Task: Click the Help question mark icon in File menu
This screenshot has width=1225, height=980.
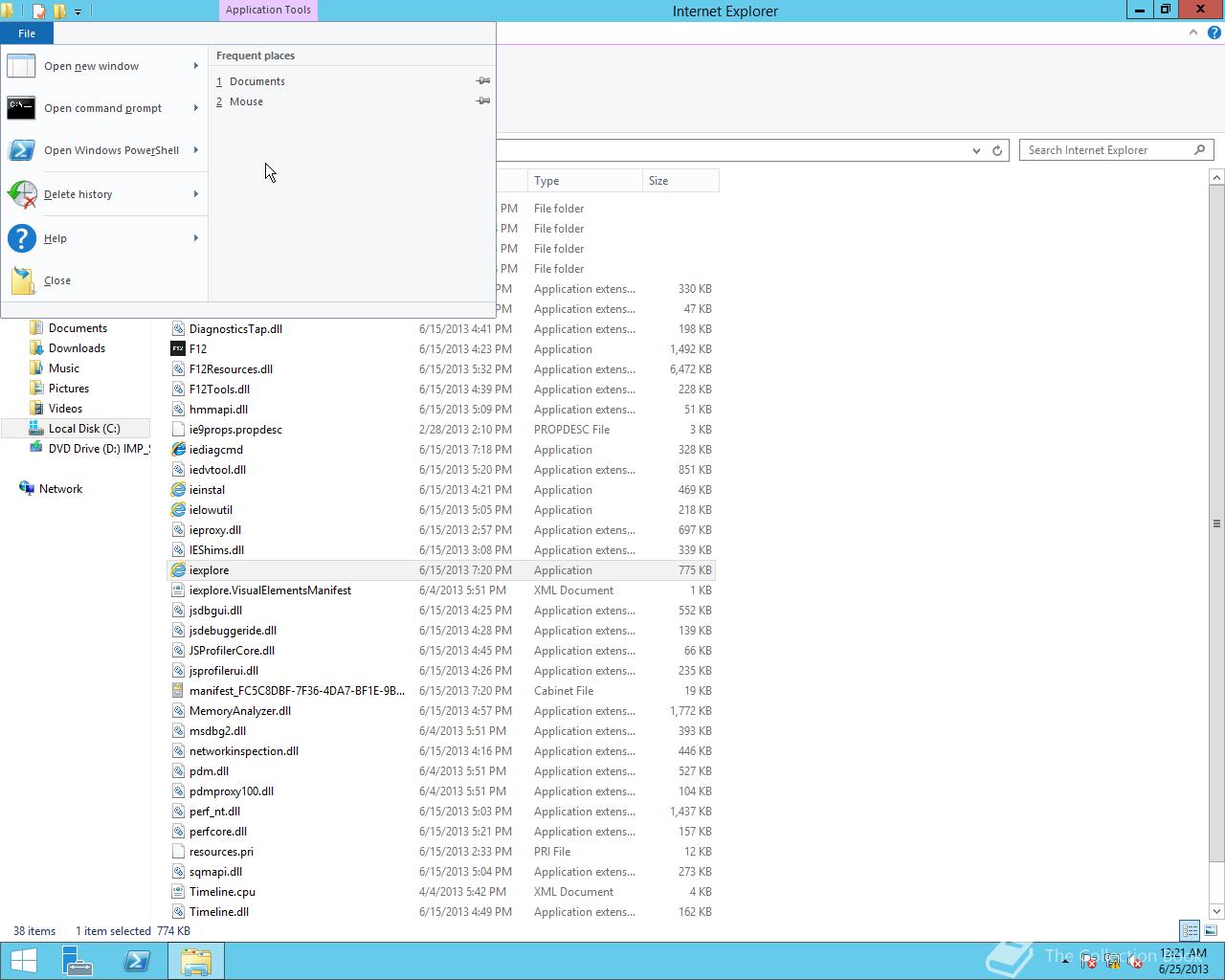Action: pos(21,238)
